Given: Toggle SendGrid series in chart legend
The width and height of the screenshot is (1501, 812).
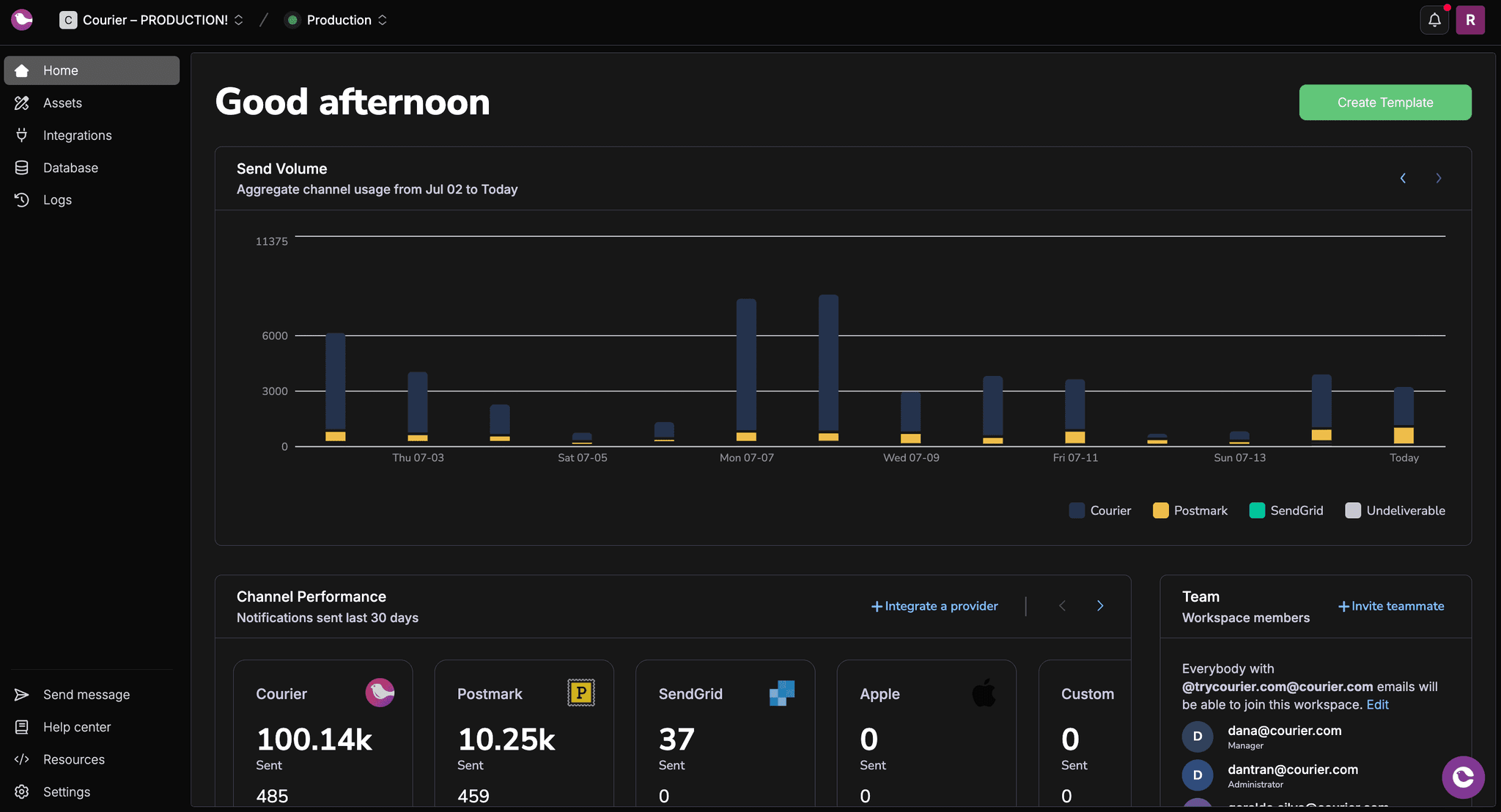Looking at the screenshot, I should tap(1286, 511).
